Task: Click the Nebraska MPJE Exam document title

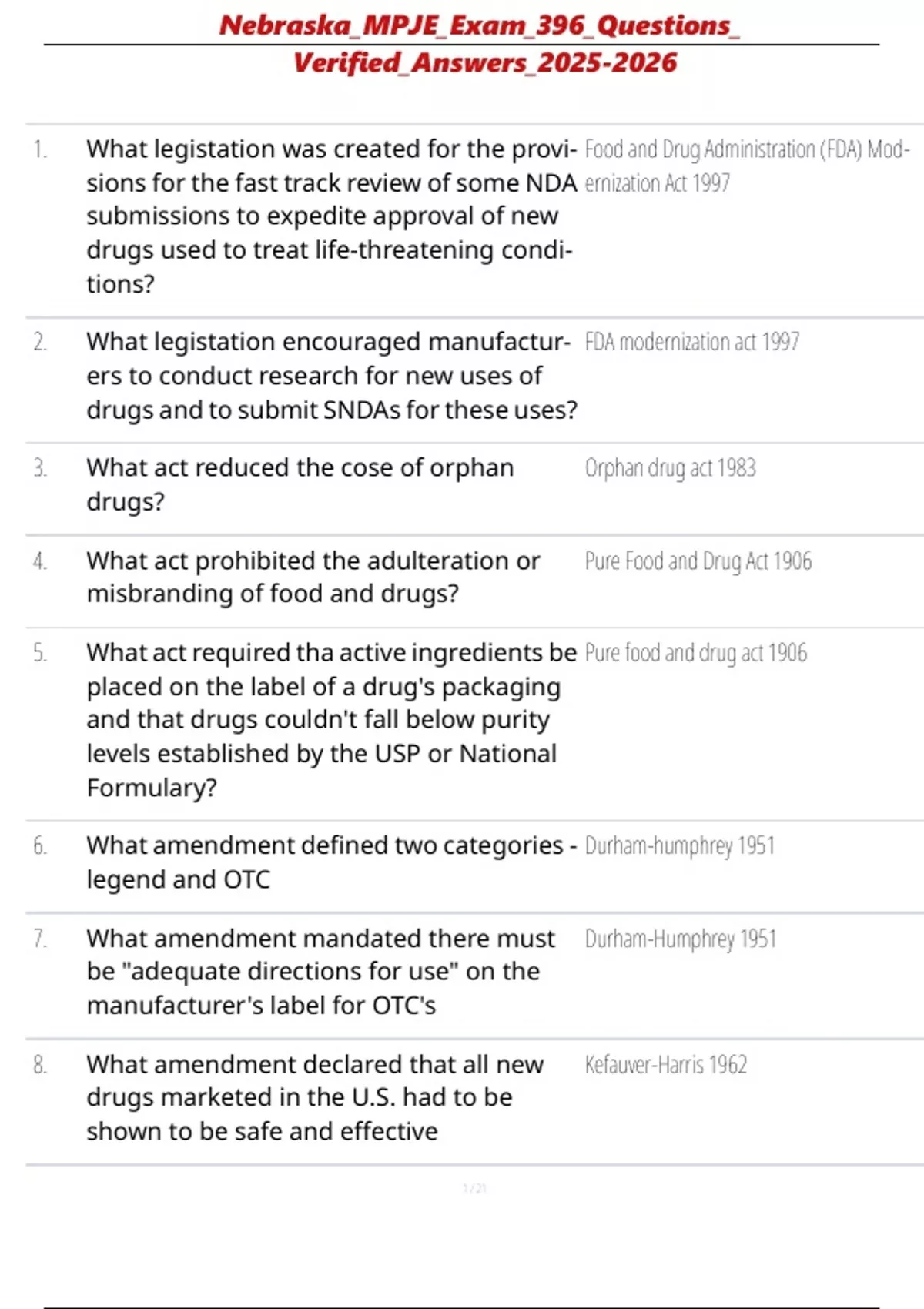Action: [x=479, y=25]
